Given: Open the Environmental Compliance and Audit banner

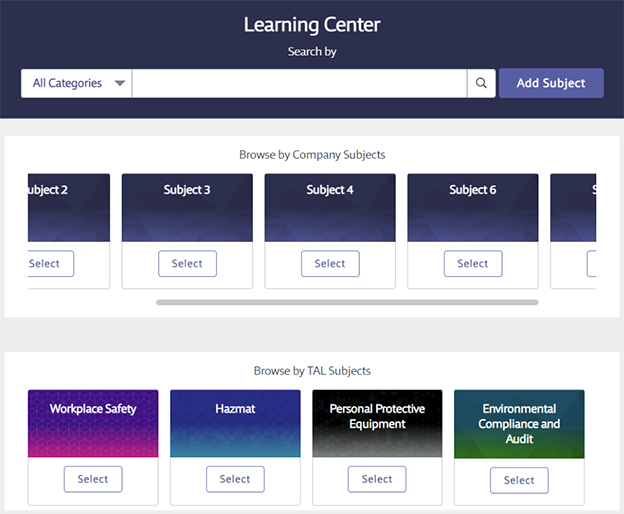Looking at the screenshot, I should (x=519, y=424).
